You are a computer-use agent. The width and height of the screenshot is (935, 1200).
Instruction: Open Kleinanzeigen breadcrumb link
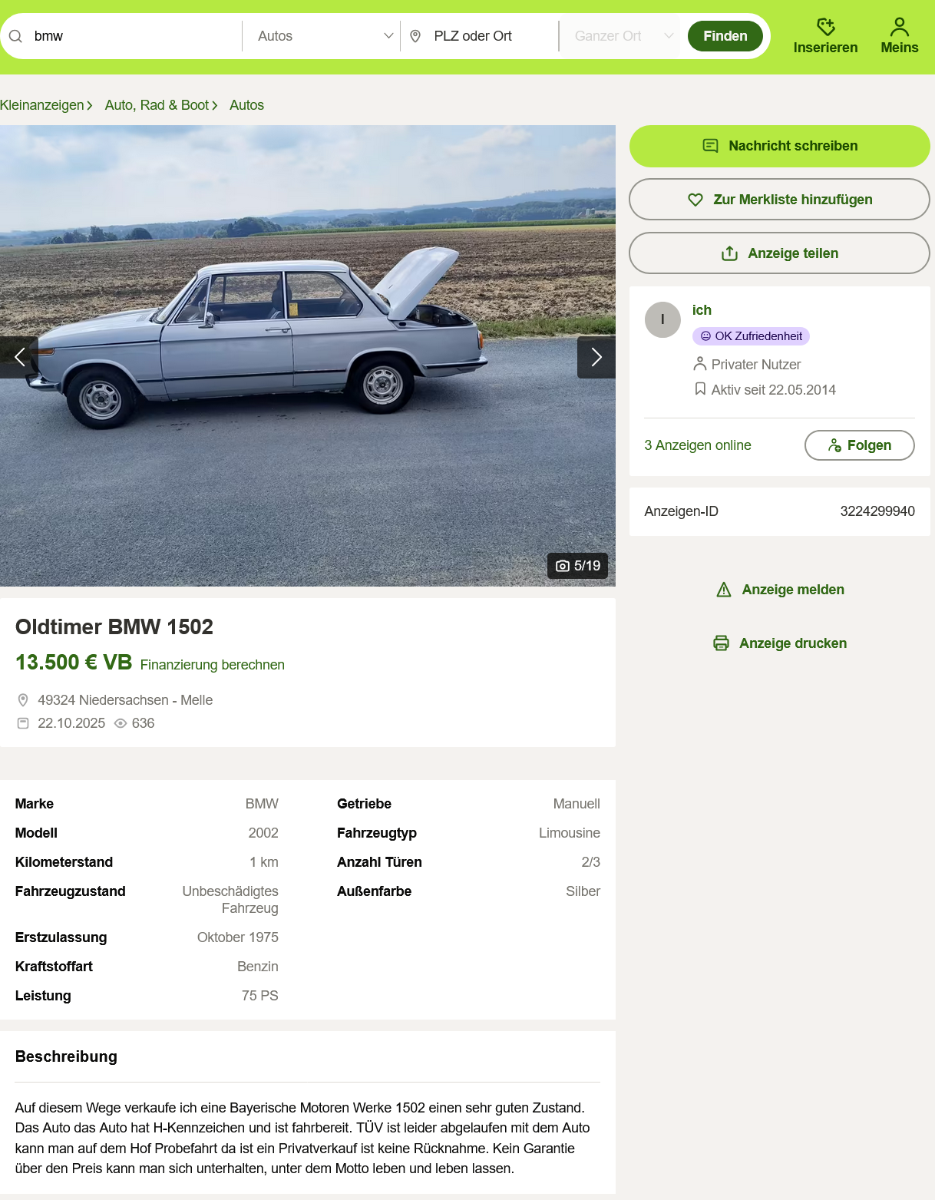(43, 105)
